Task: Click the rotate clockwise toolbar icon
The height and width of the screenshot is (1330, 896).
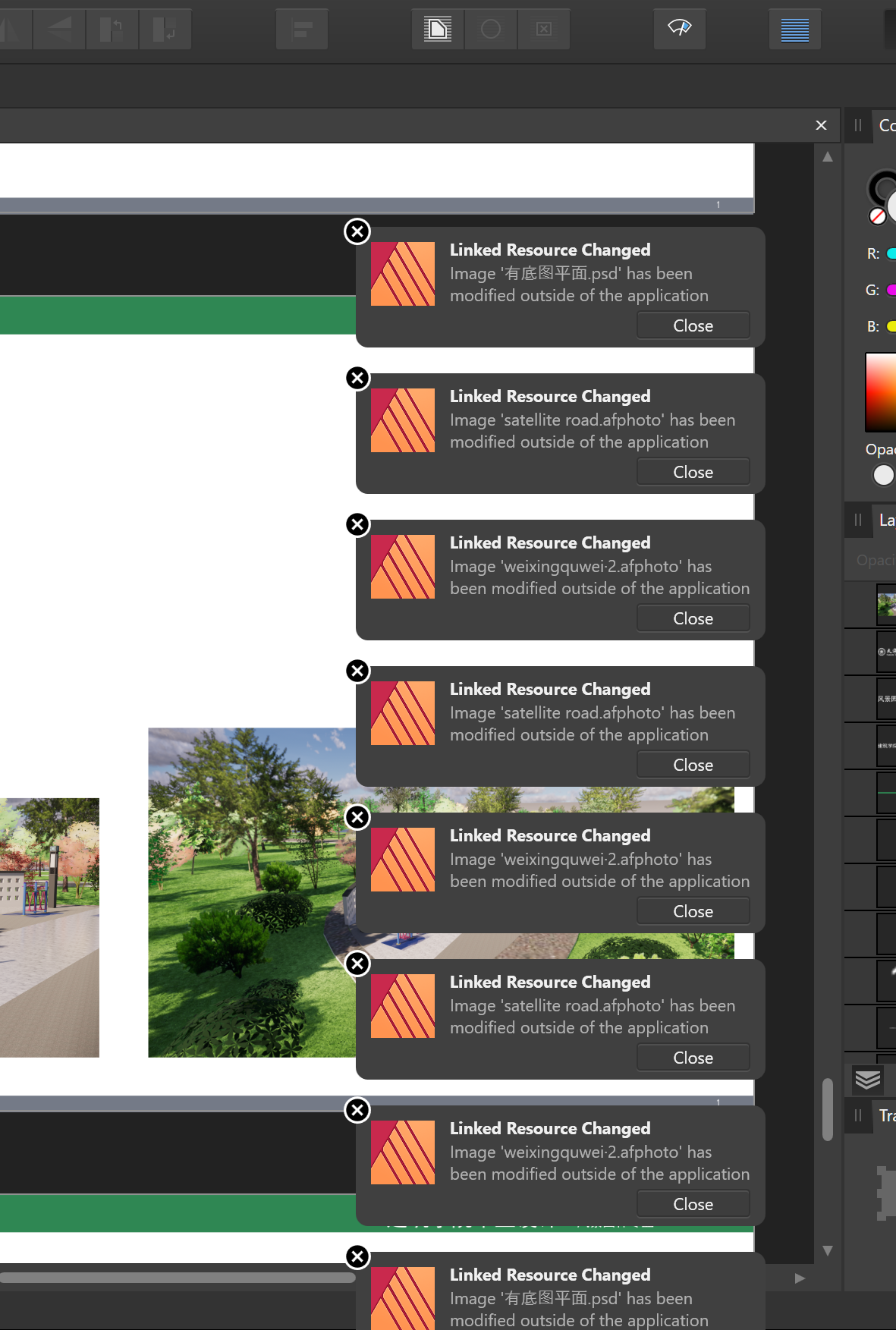Action: click(165, 30)
